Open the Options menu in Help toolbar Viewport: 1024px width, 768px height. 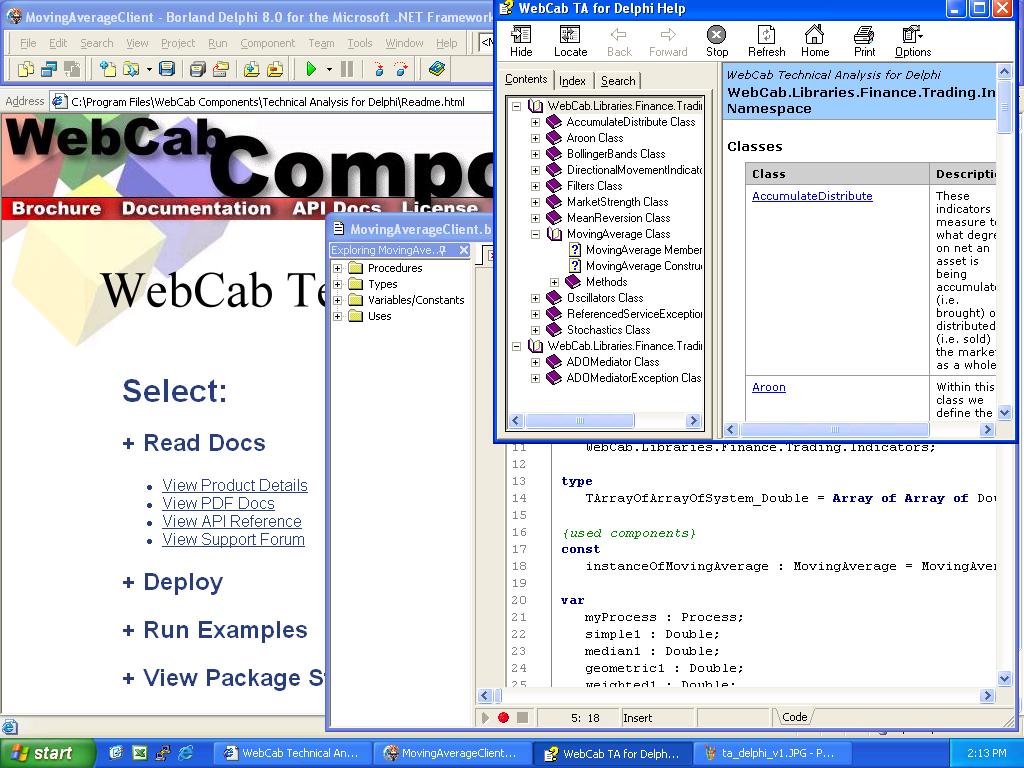pyautogui.click(x=912, y=42)
